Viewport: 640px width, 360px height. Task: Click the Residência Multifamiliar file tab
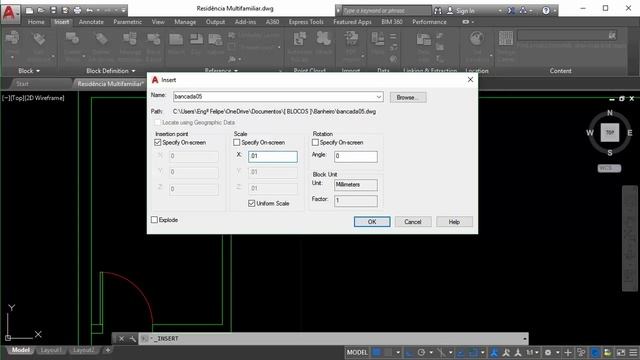click(111, 84)
